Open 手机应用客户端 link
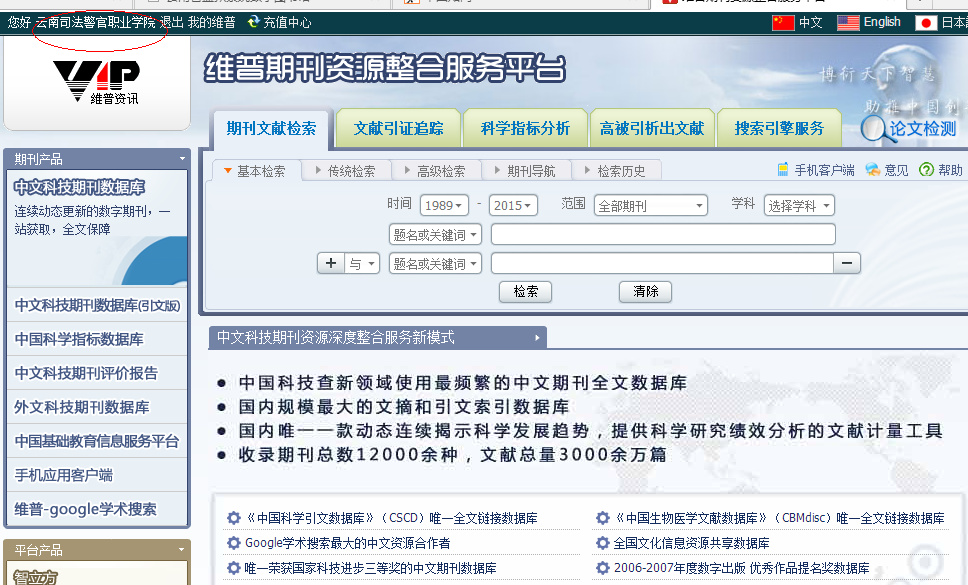The height and width of the screenshot is (585, 968). pos(64,475)
